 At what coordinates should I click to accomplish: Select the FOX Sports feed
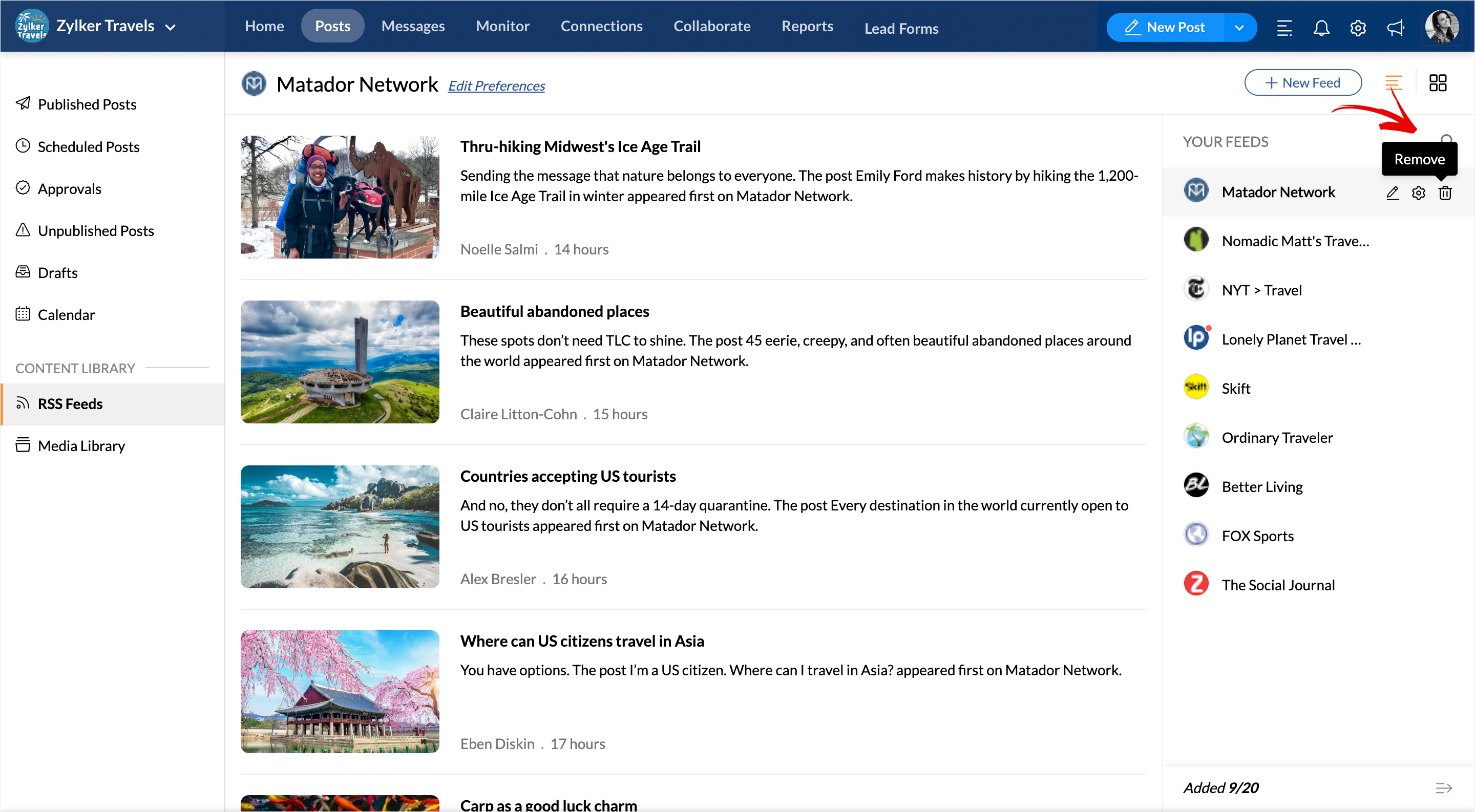[x=1318, y=536]
